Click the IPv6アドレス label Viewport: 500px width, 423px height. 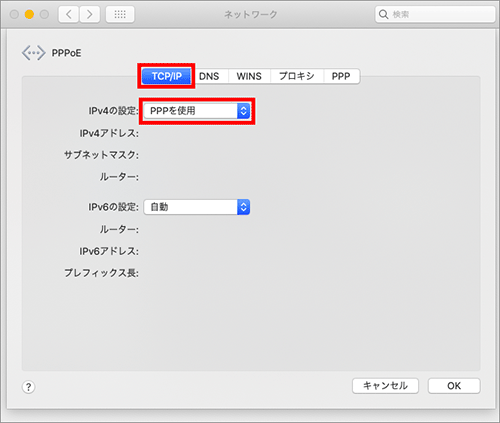click(109, 251)
